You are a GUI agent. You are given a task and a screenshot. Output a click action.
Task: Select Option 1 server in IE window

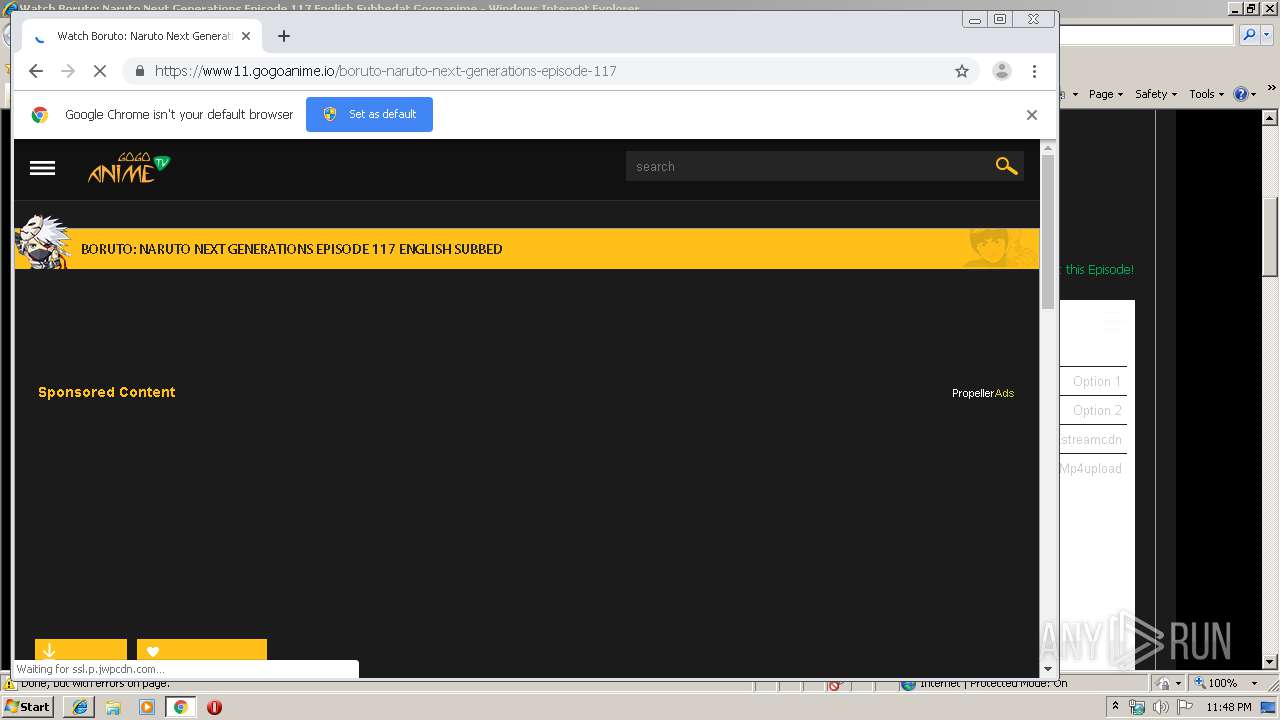(1096, 381)
